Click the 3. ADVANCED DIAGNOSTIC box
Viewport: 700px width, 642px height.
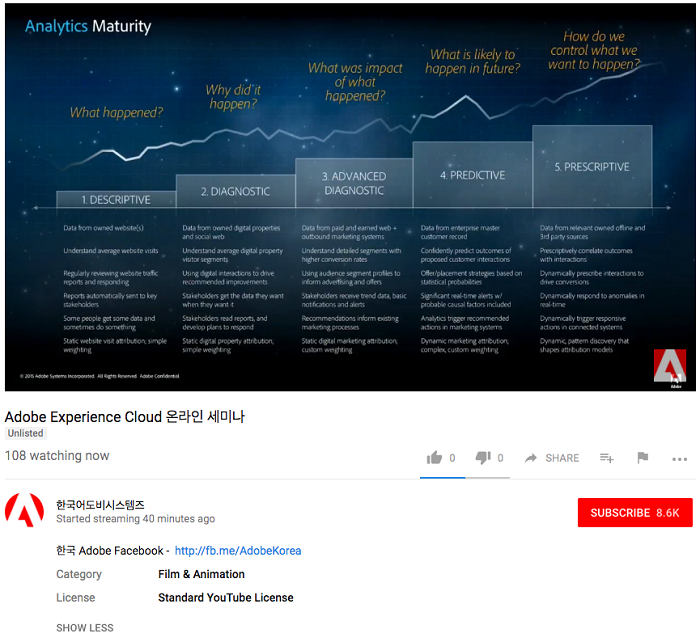354,183
